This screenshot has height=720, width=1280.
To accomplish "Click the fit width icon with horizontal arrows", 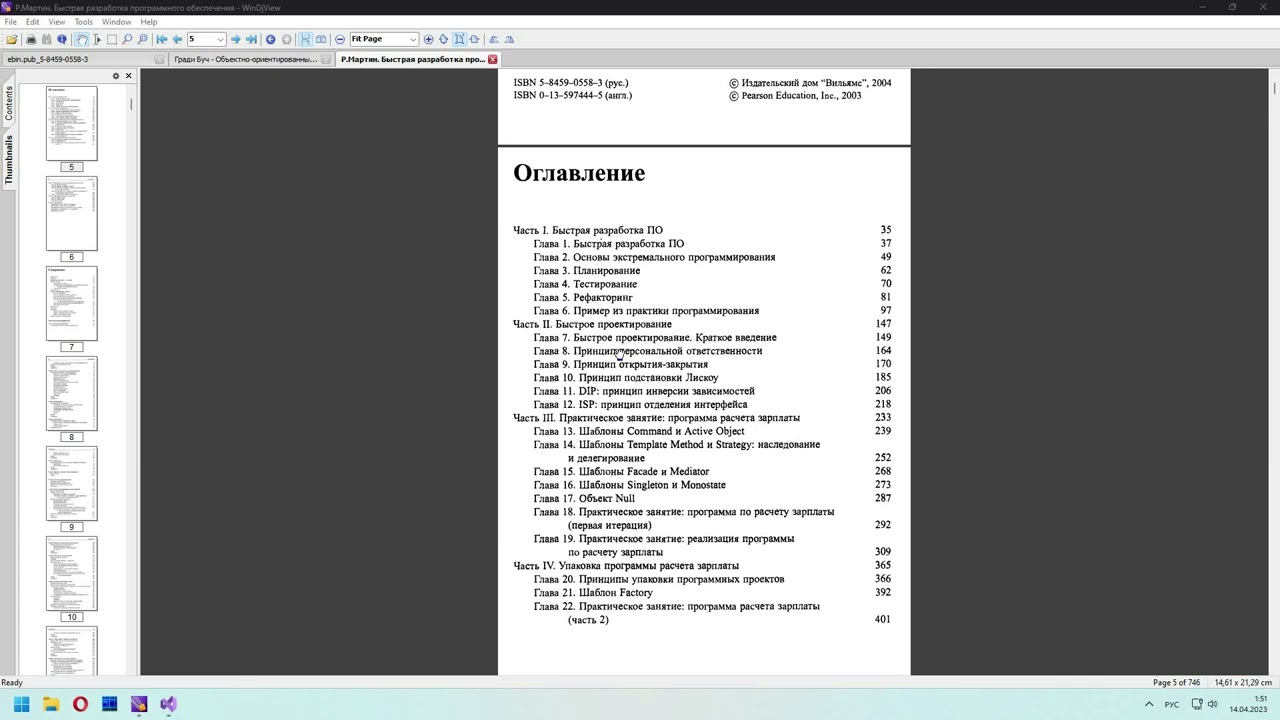I will click(474, 39).
